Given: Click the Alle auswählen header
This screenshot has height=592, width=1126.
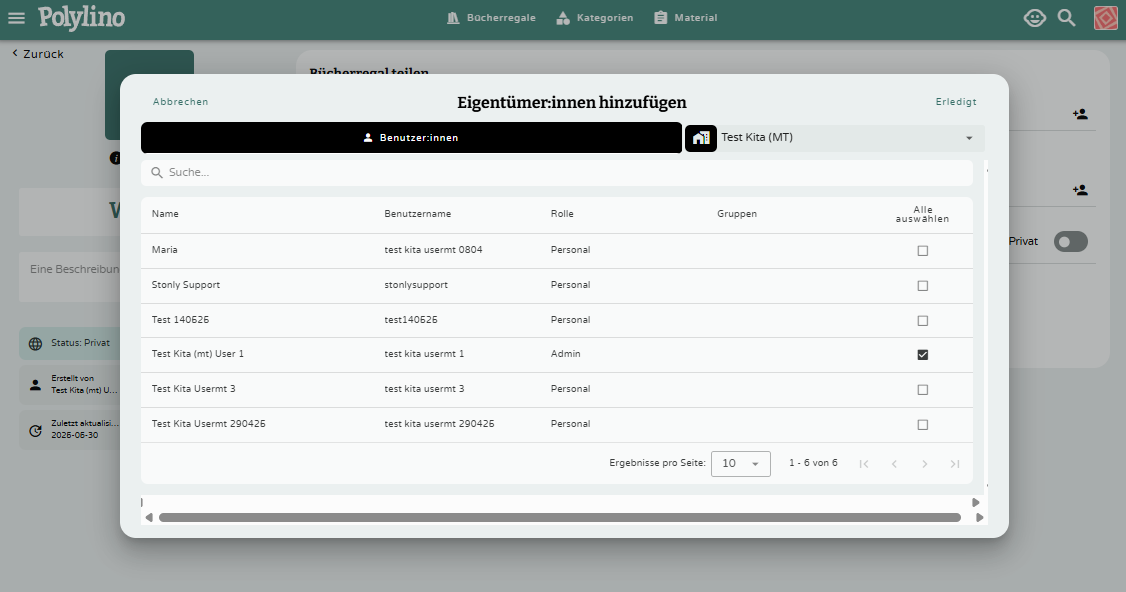Looking at the screenshot, I should 922,214.
